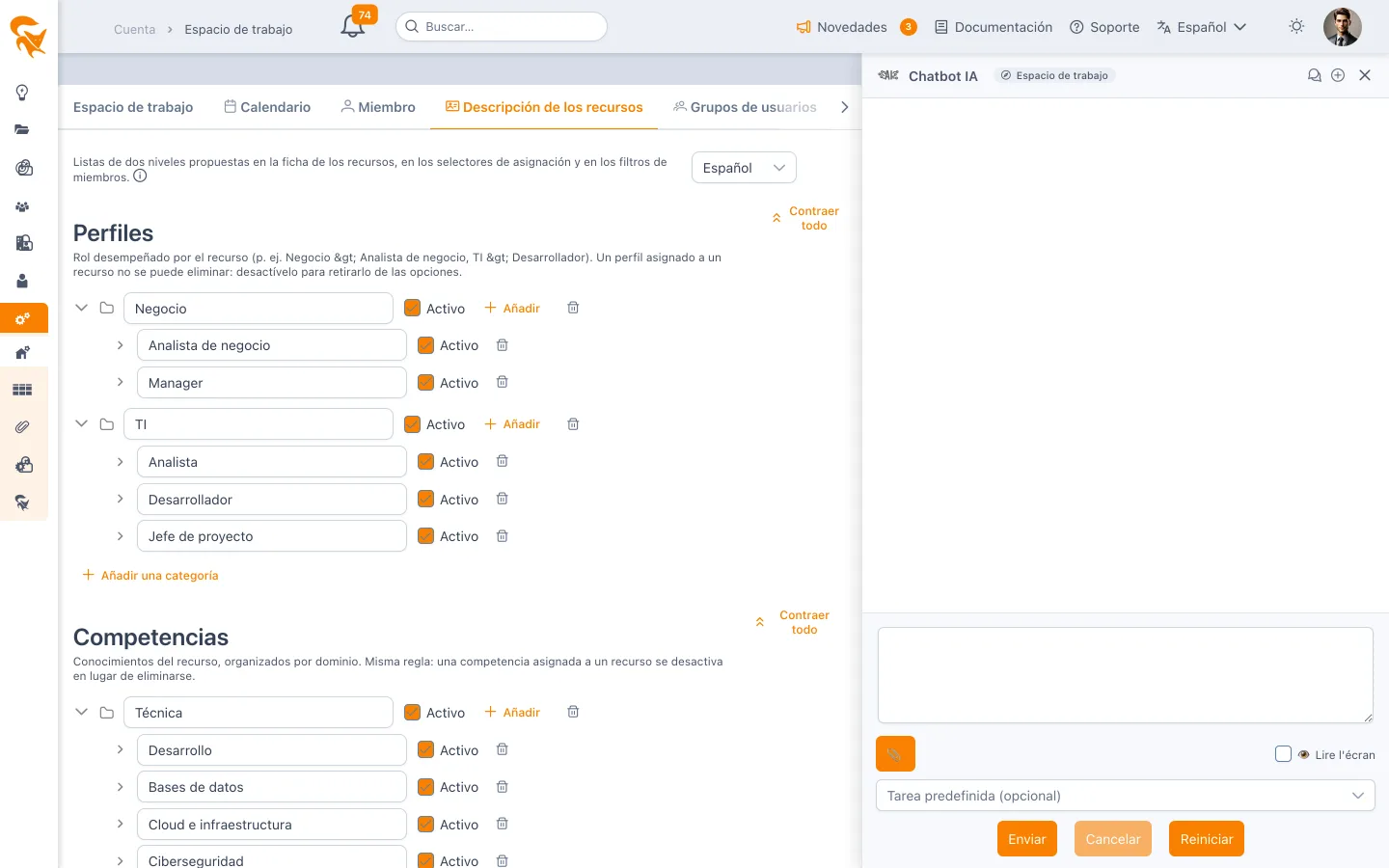The image size is (1389, 868).
Task: Select the paperclip icon in the left sidebar
Action: [x=22, y=426]
